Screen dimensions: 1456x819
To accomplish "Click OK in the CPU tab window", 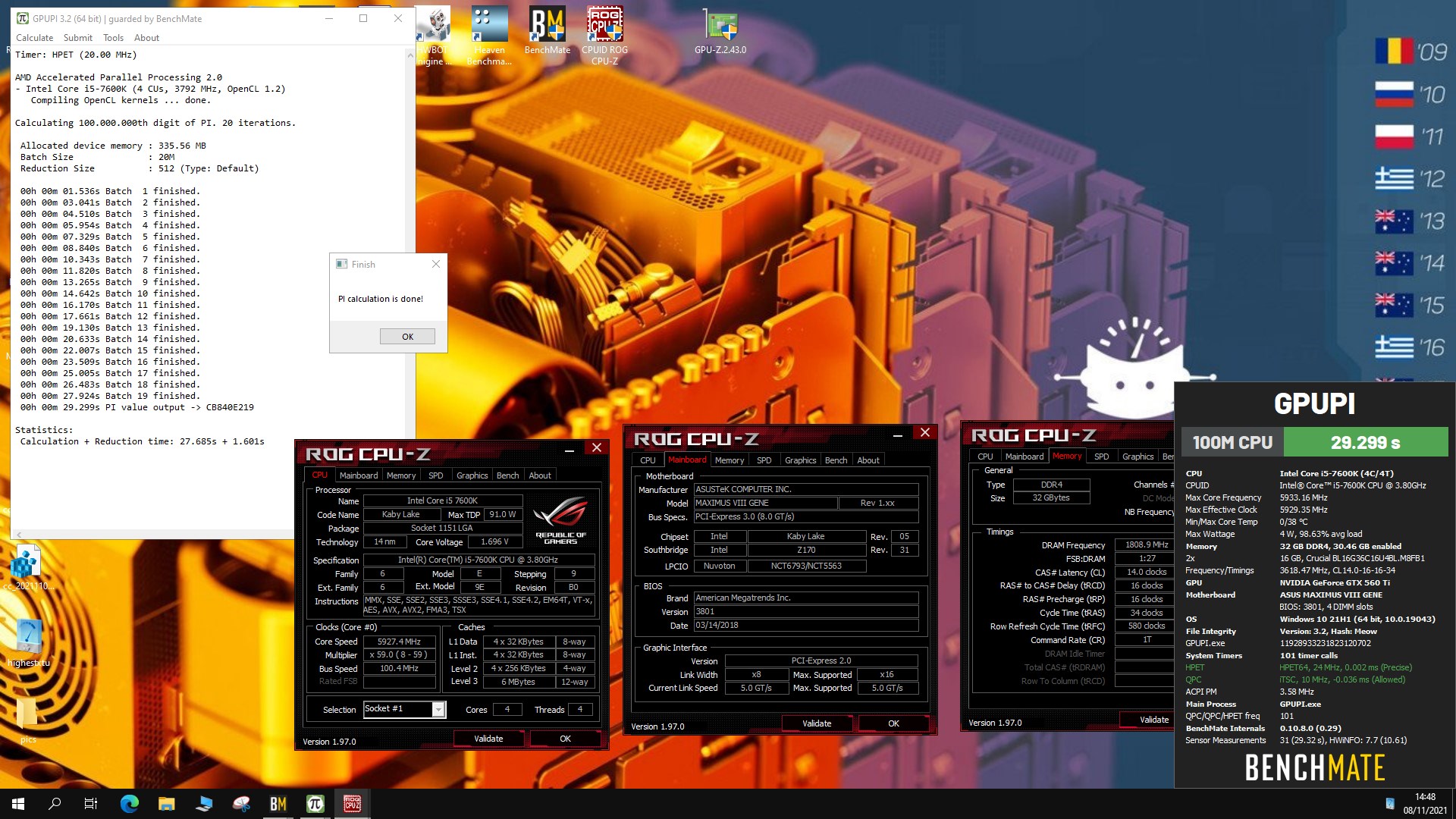I will (565, 739).
